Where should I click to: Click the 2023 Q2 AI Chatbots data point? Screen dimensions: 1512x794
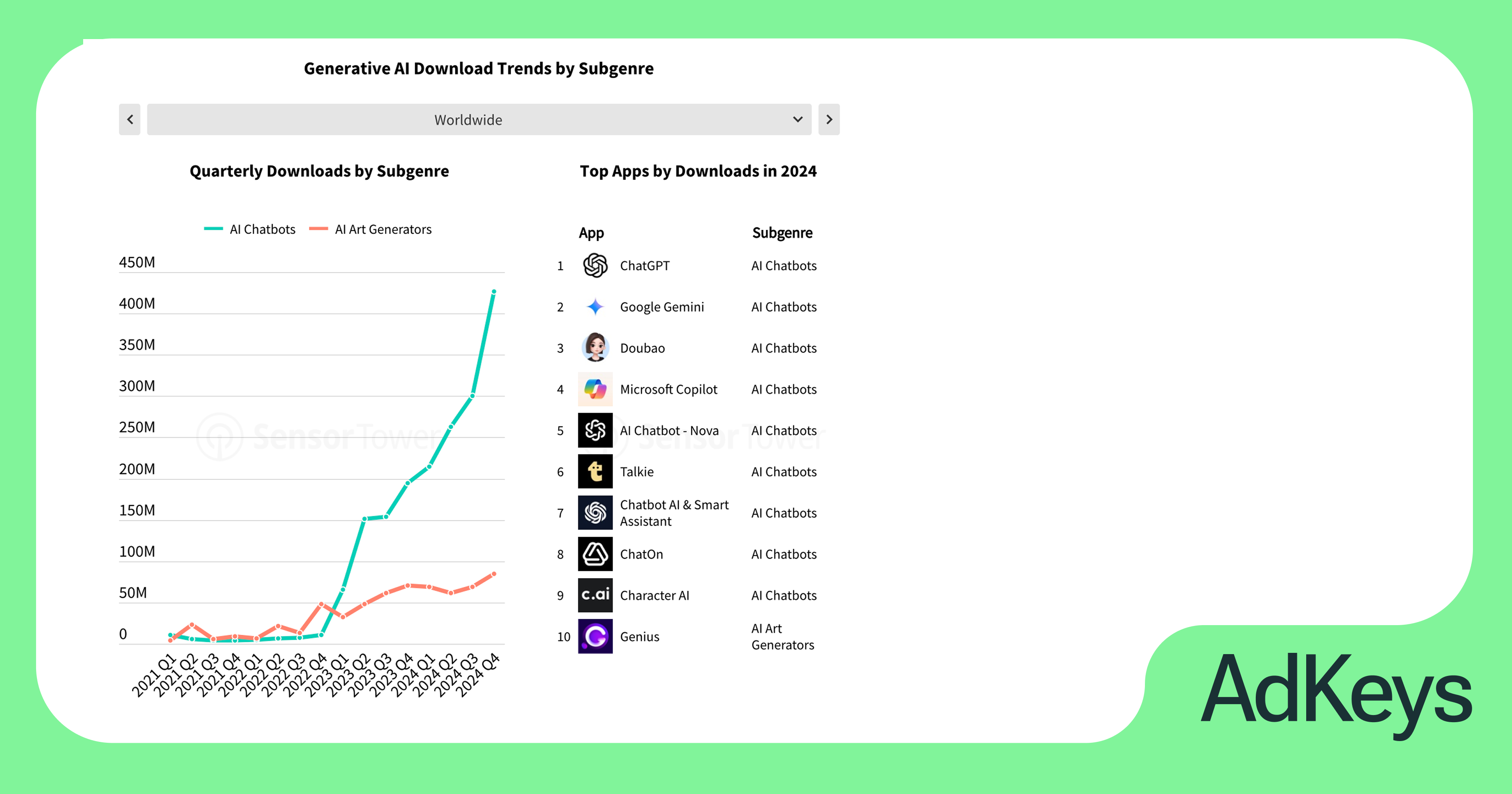[x=365, y=518]
